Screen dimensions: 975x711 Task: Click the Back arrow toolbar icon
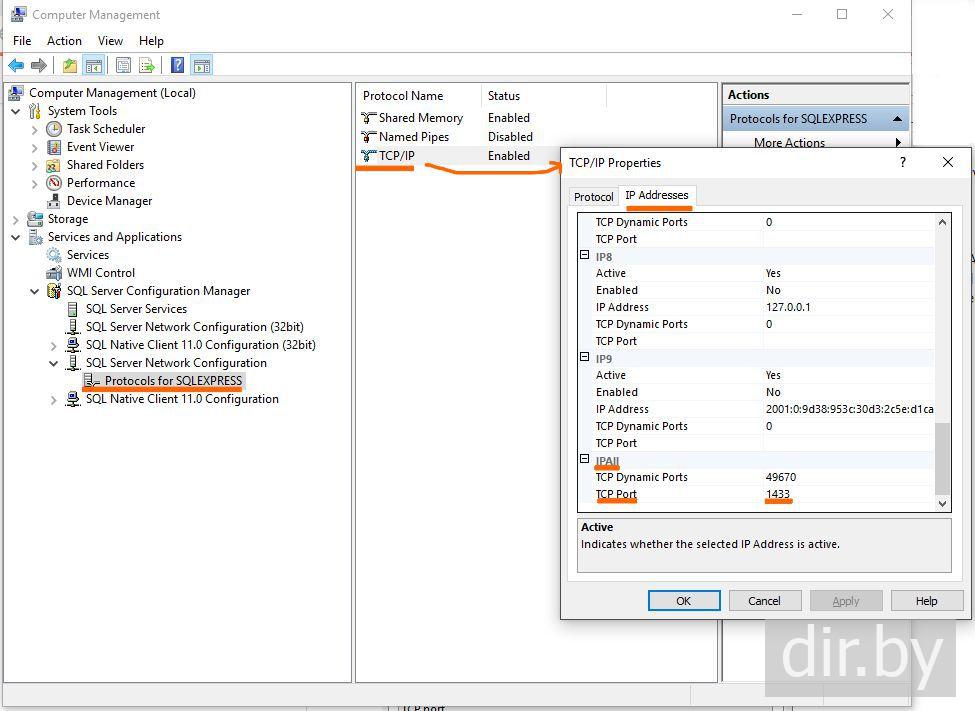(16, 66)
